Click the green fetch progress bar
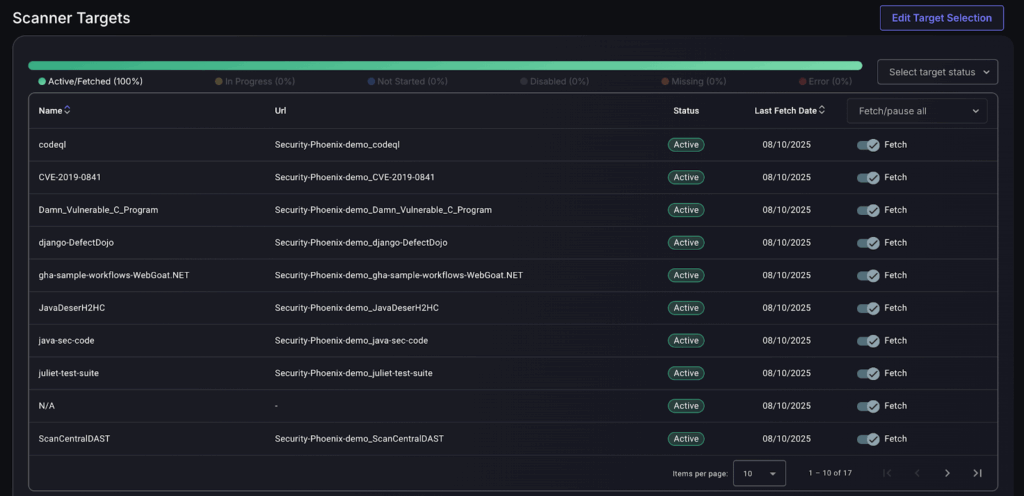The width and height of the screenshot is (1024, 496). click(x=445, y=66)
